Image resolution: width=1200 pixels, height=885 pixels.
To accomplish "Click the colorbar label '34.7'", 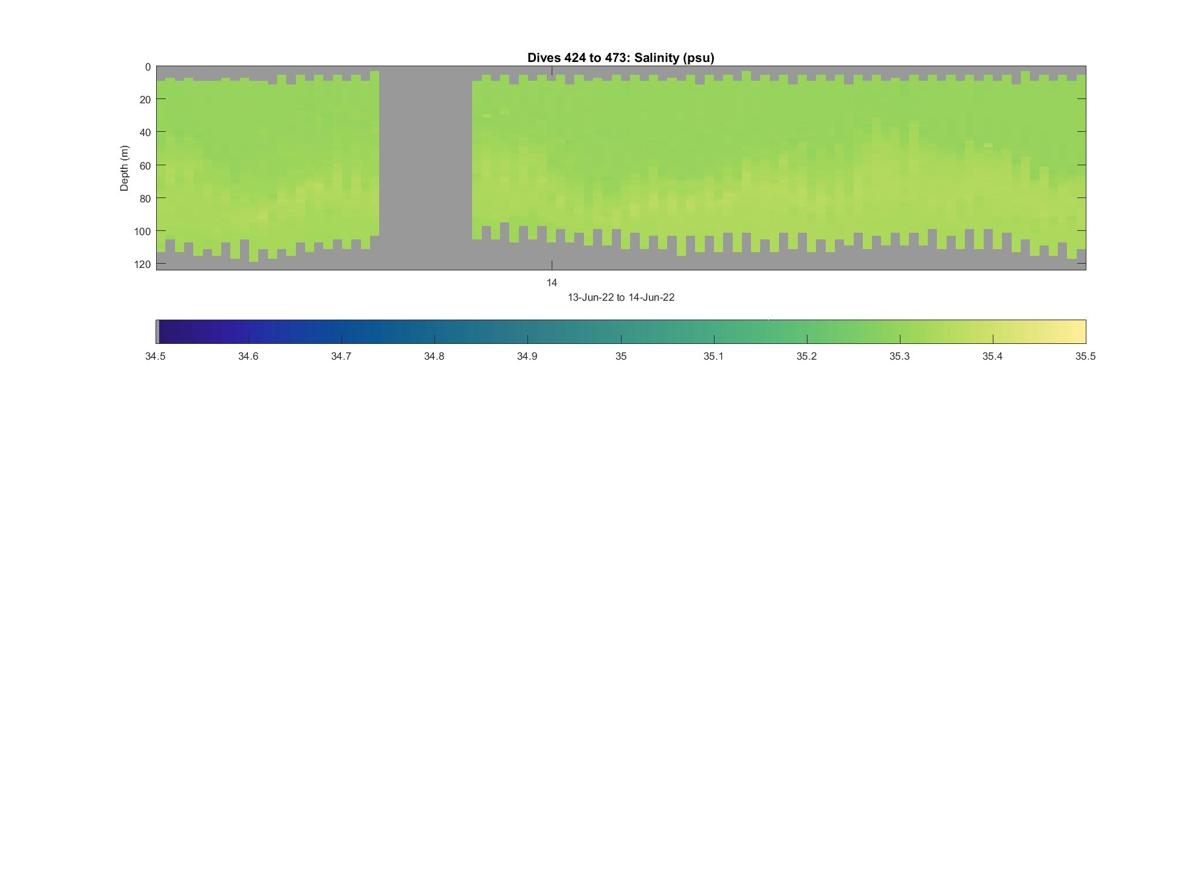I will [341, 356].
